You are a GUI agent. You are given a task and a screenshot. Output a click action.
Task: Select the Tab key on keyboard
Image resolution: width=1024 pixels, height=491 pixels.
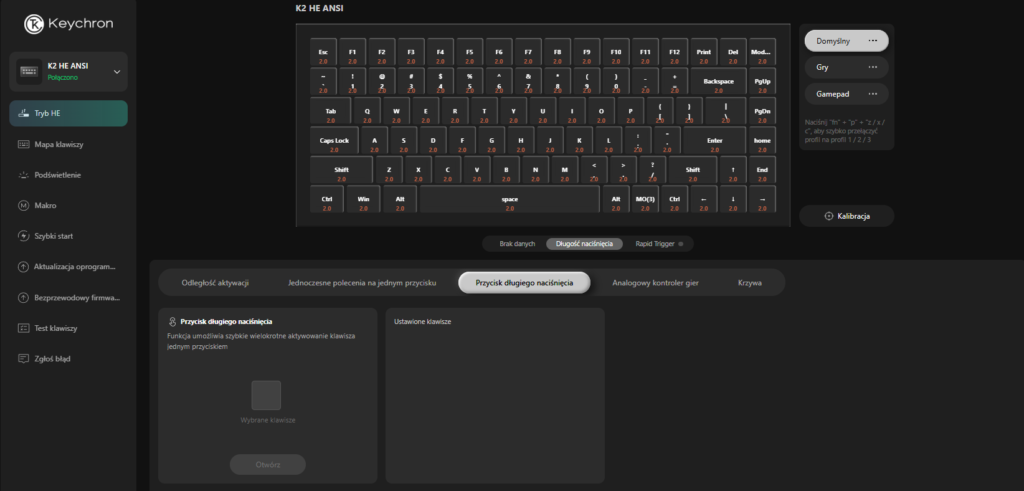[330, 110]
